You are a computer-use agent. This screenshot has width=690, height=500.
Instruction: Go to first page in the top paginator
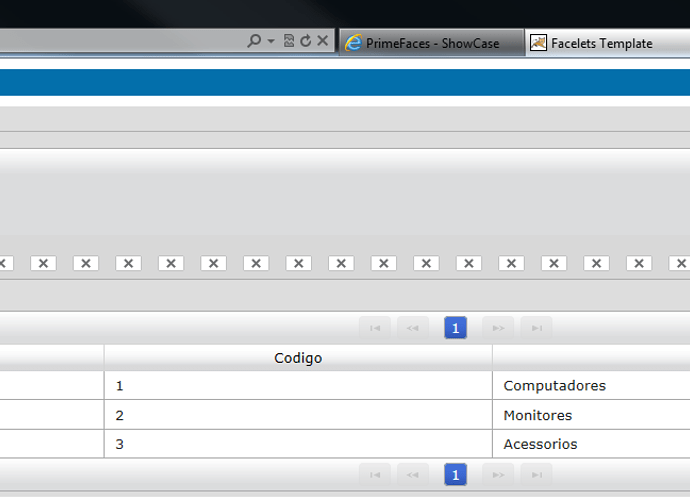point(375,328)
